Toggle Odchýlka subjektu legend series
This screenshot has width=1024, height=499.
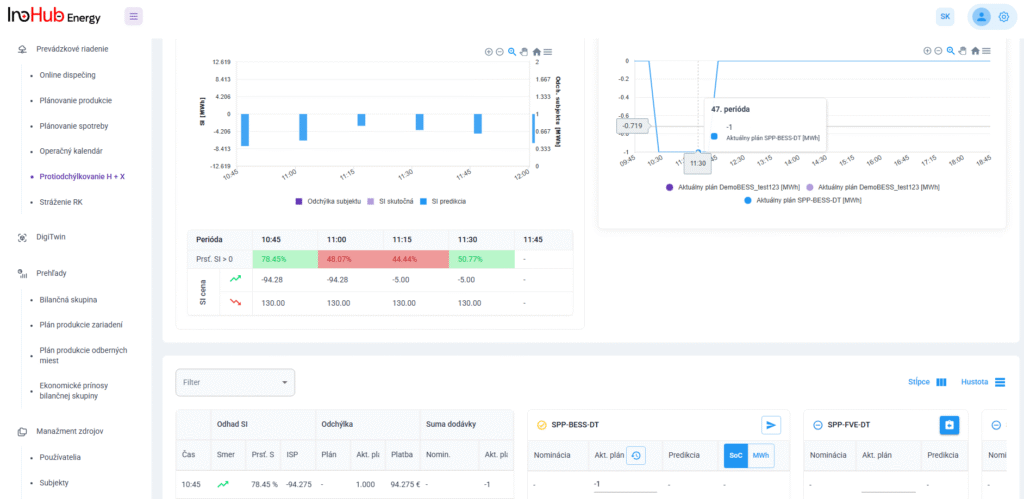[328, 201]
